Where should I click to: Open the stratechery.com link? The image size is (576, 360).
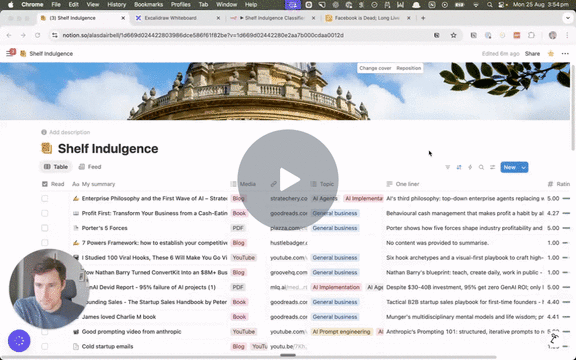(289, 198)
